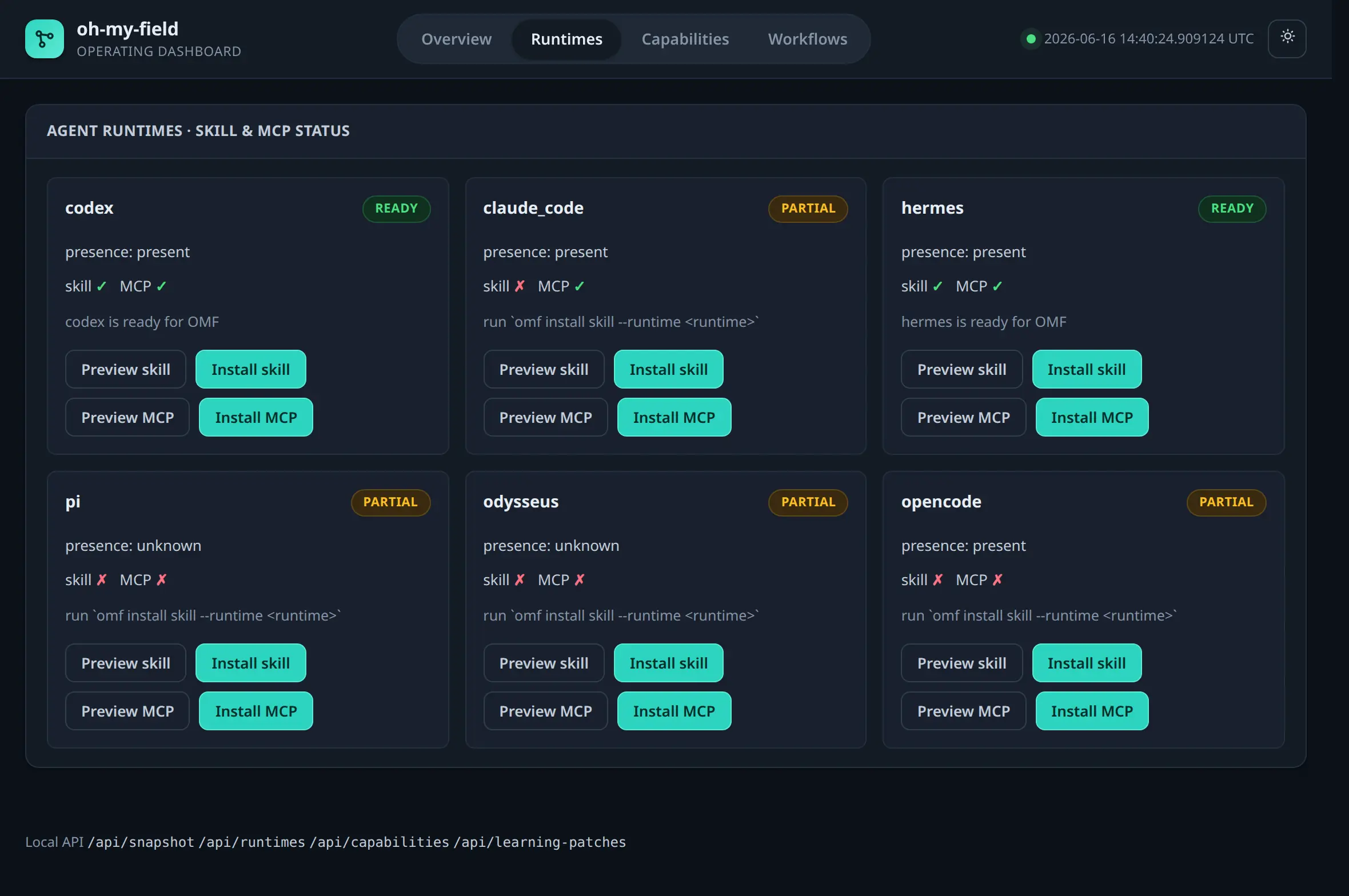Image resolution: width=1349 pixels, height=896 pixels.
Task: Install MCP on opencode runtime
Action: coord(1092,711)
